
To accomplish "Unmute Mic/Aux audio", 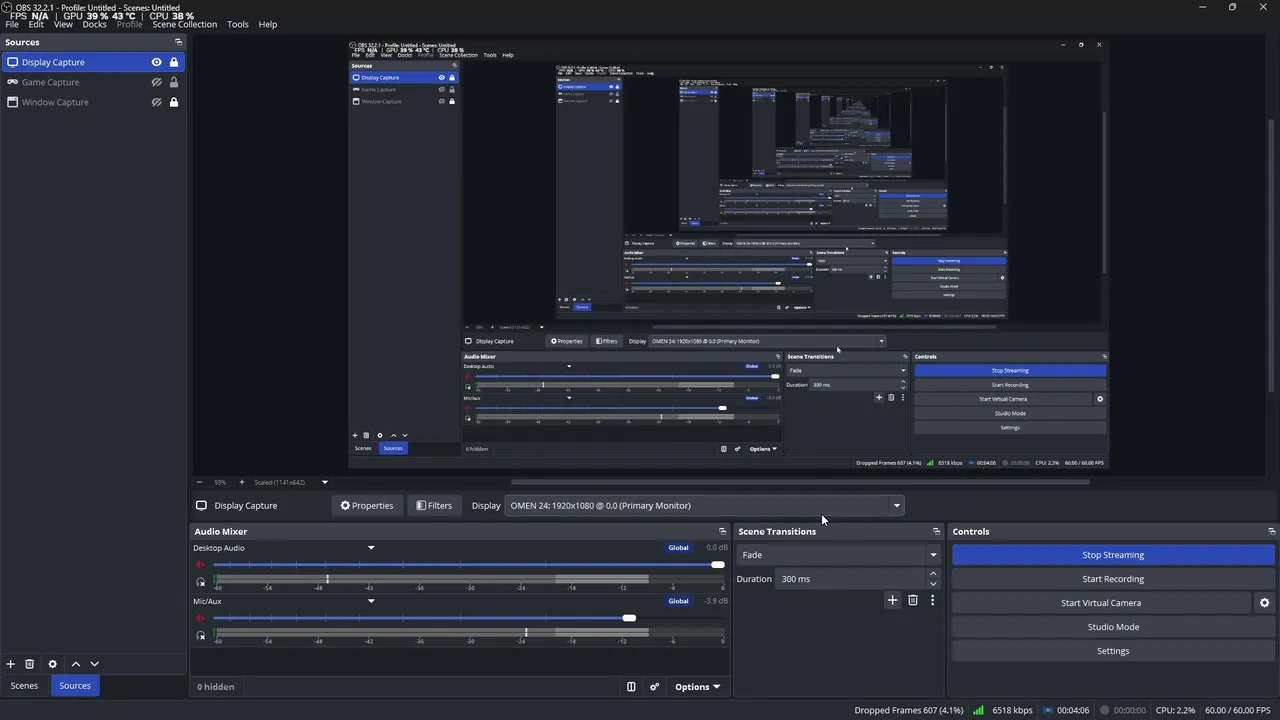I will click(200, 618).
